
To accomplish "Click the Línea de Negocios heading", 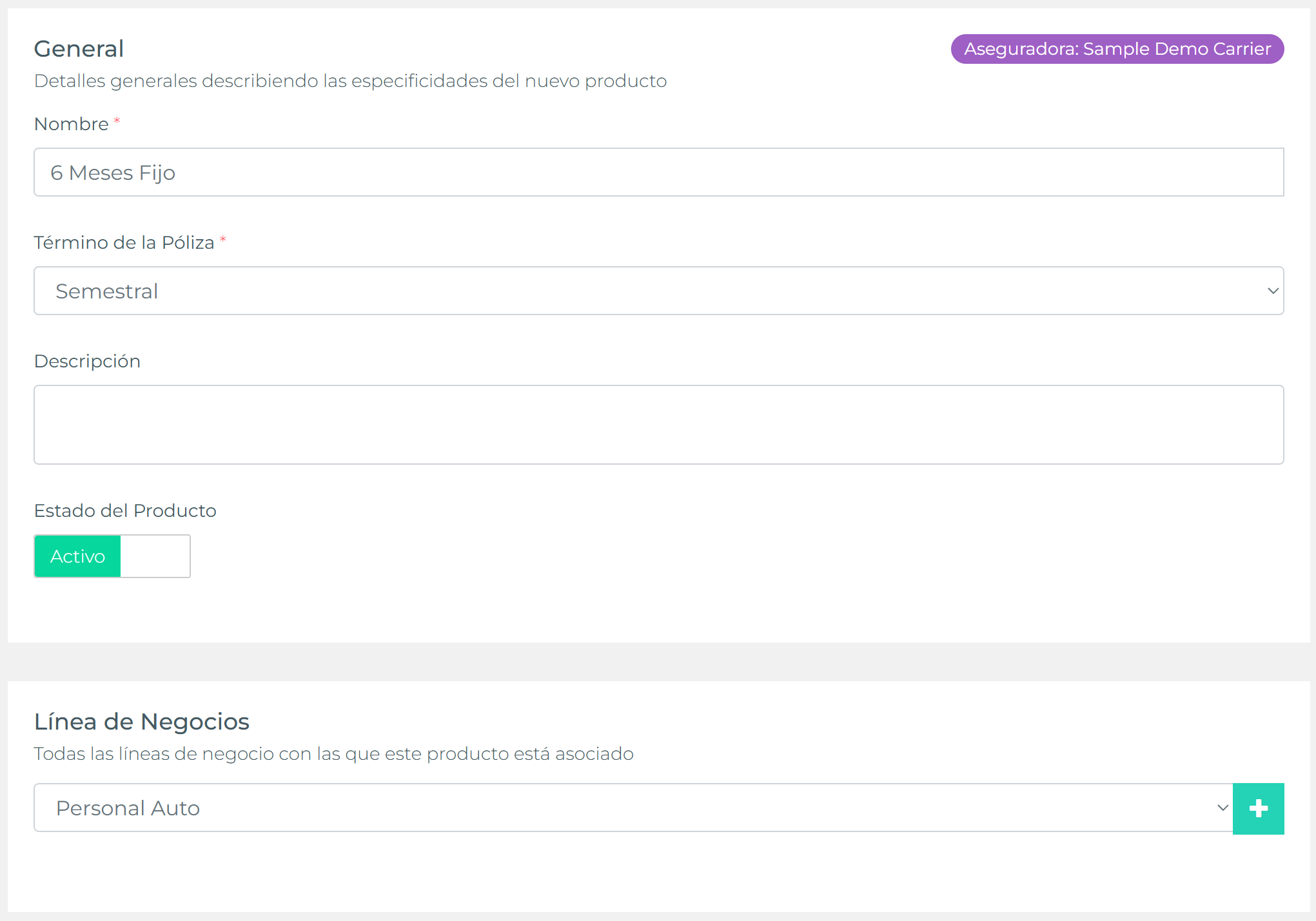I will [141, 722].
